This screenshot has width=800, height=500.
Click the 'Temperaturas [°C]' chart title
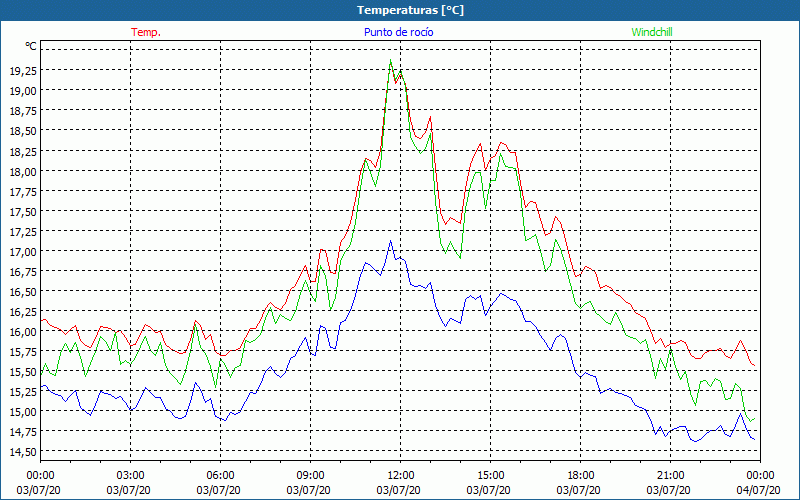point(410,10)
